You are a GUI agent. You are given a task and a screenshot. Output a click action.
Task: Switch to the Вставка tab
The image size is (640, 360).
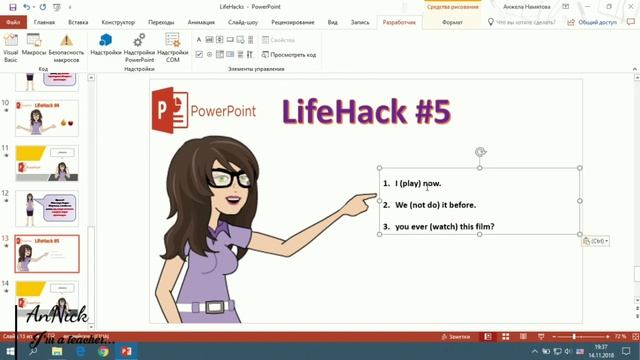click(78, 22)
